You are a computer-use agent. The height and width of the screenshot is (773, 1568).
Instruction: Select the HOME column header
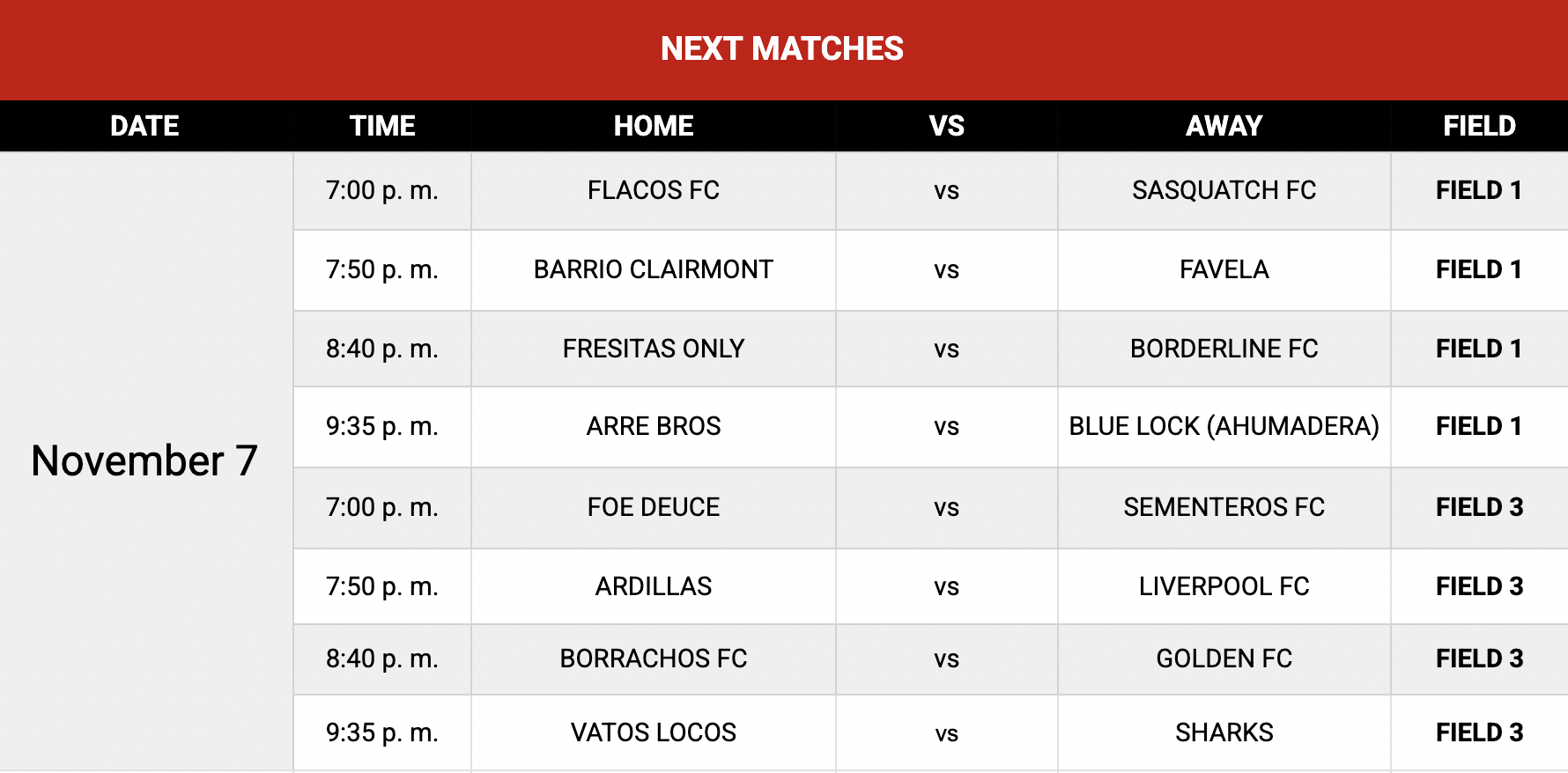[x=654, y=126]
